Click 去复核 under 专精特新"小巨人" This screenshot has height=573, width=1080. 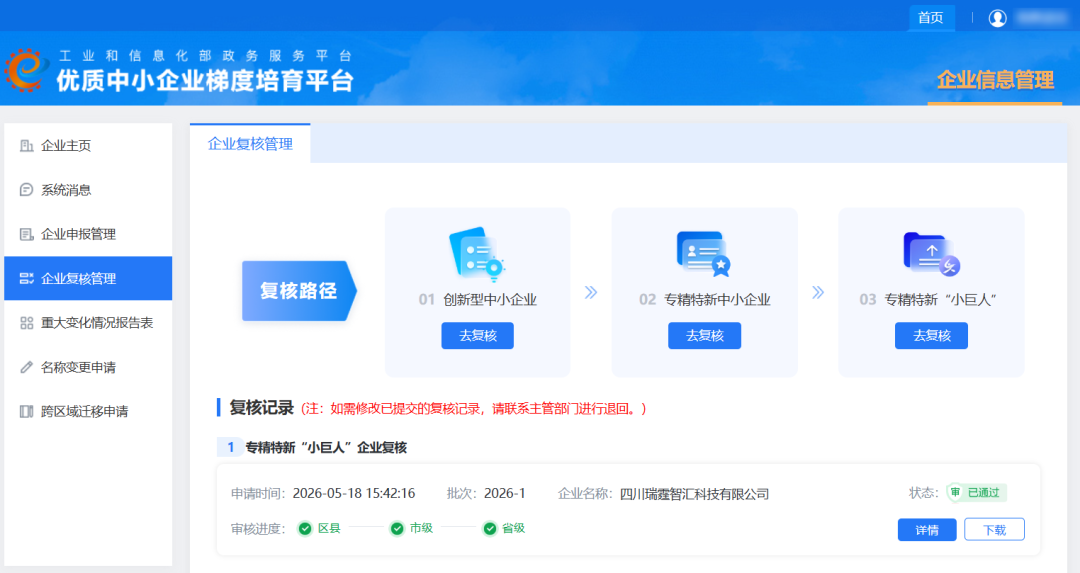pyautogui.click(x=931, y=336)
